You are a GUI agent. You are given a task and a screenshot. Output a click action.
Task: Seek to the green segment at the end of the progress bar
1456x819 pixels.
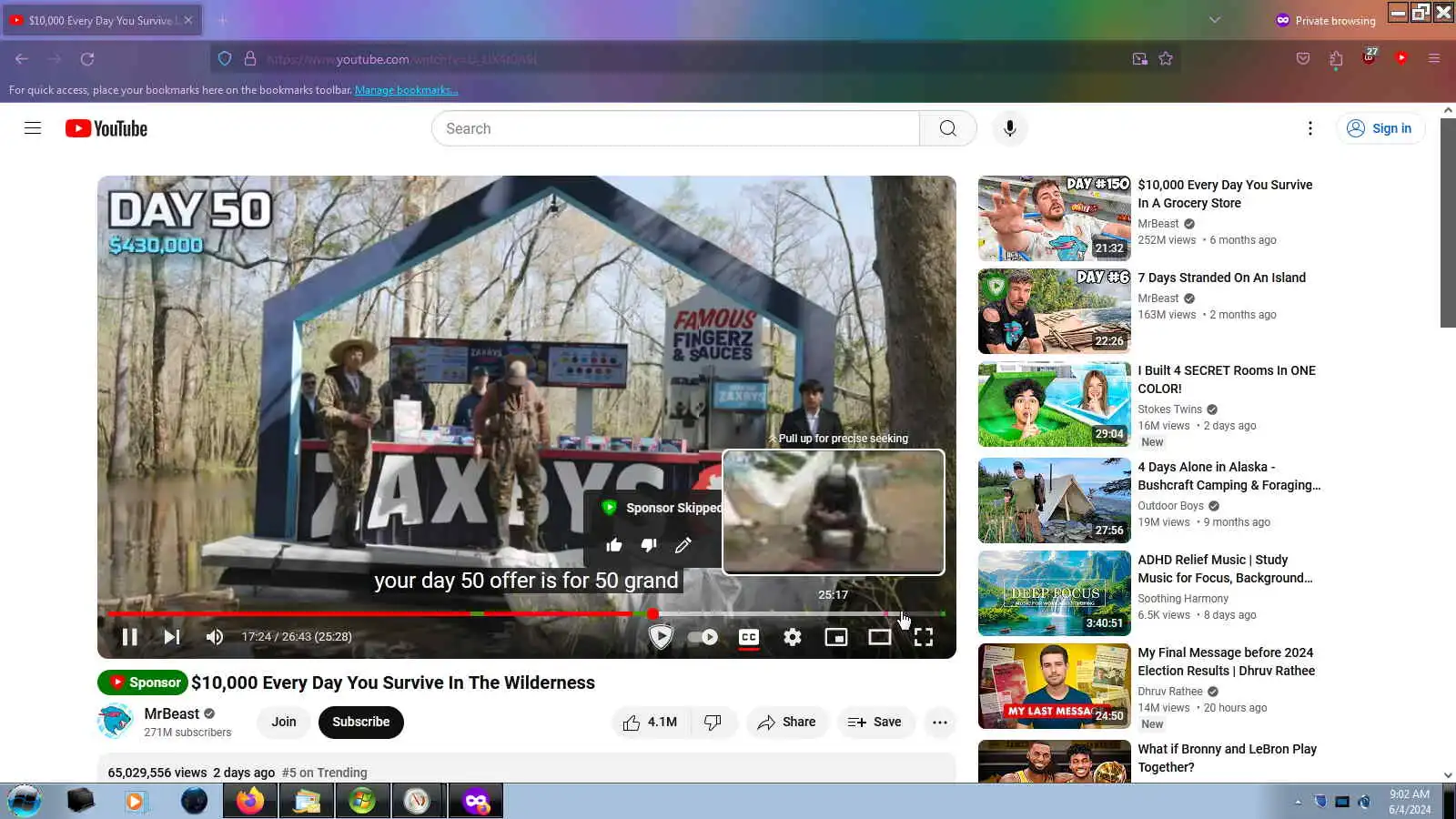pyautogui.click(x=942, y=614)
